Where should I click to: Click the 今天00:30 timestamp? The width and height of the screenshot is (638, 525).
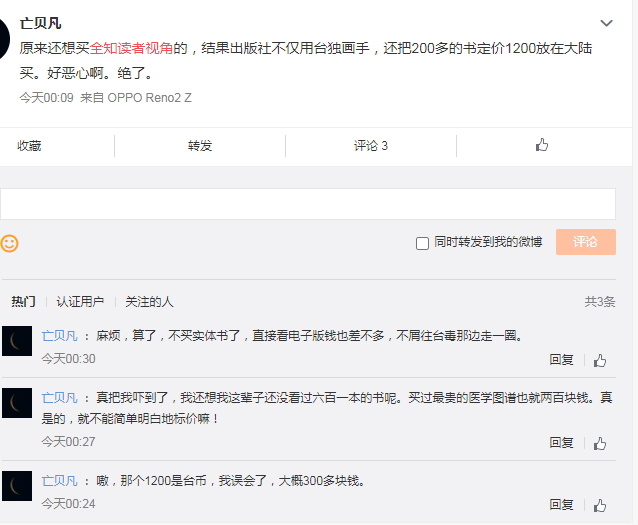[x=68, y=359]
